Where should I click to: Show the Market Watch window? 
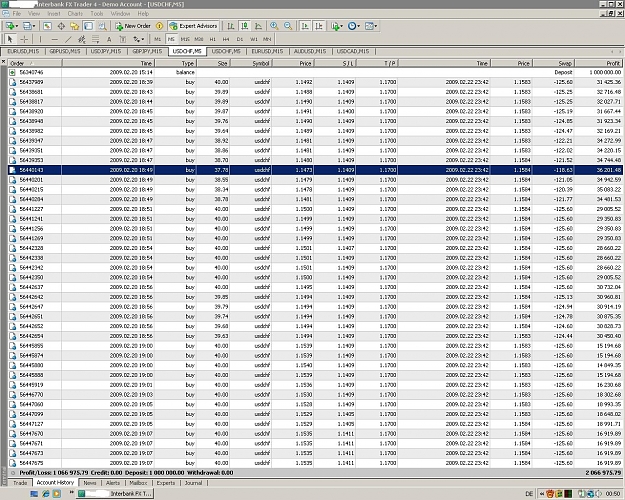(x=47, y=26)
